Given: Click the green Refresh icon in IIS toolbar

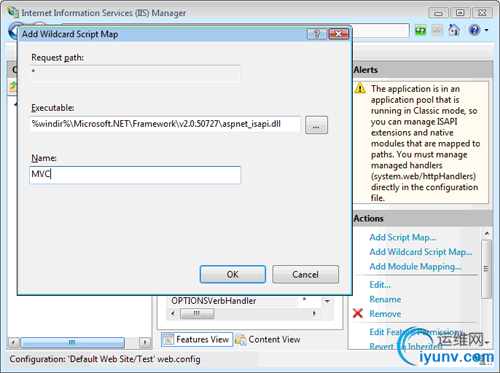Looking at the screenshot, I should tap(420, 30).
